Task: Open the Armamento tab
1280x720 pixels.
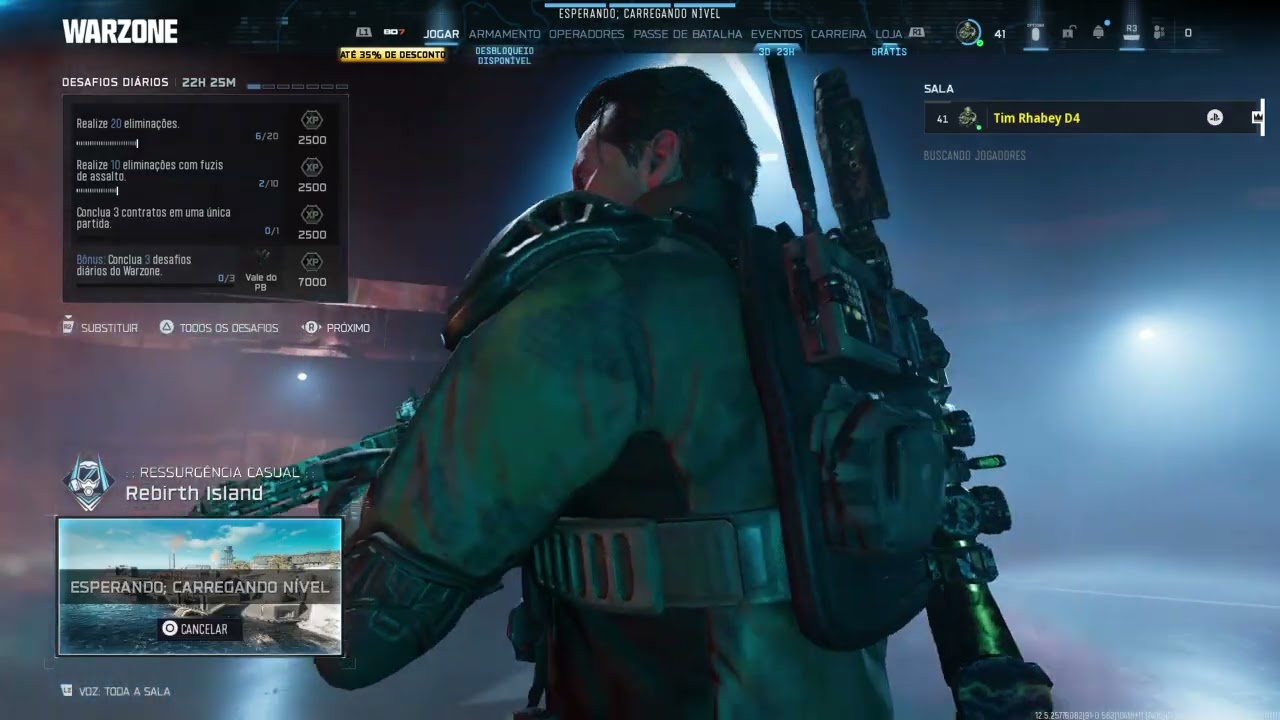Action: [505, 34]
